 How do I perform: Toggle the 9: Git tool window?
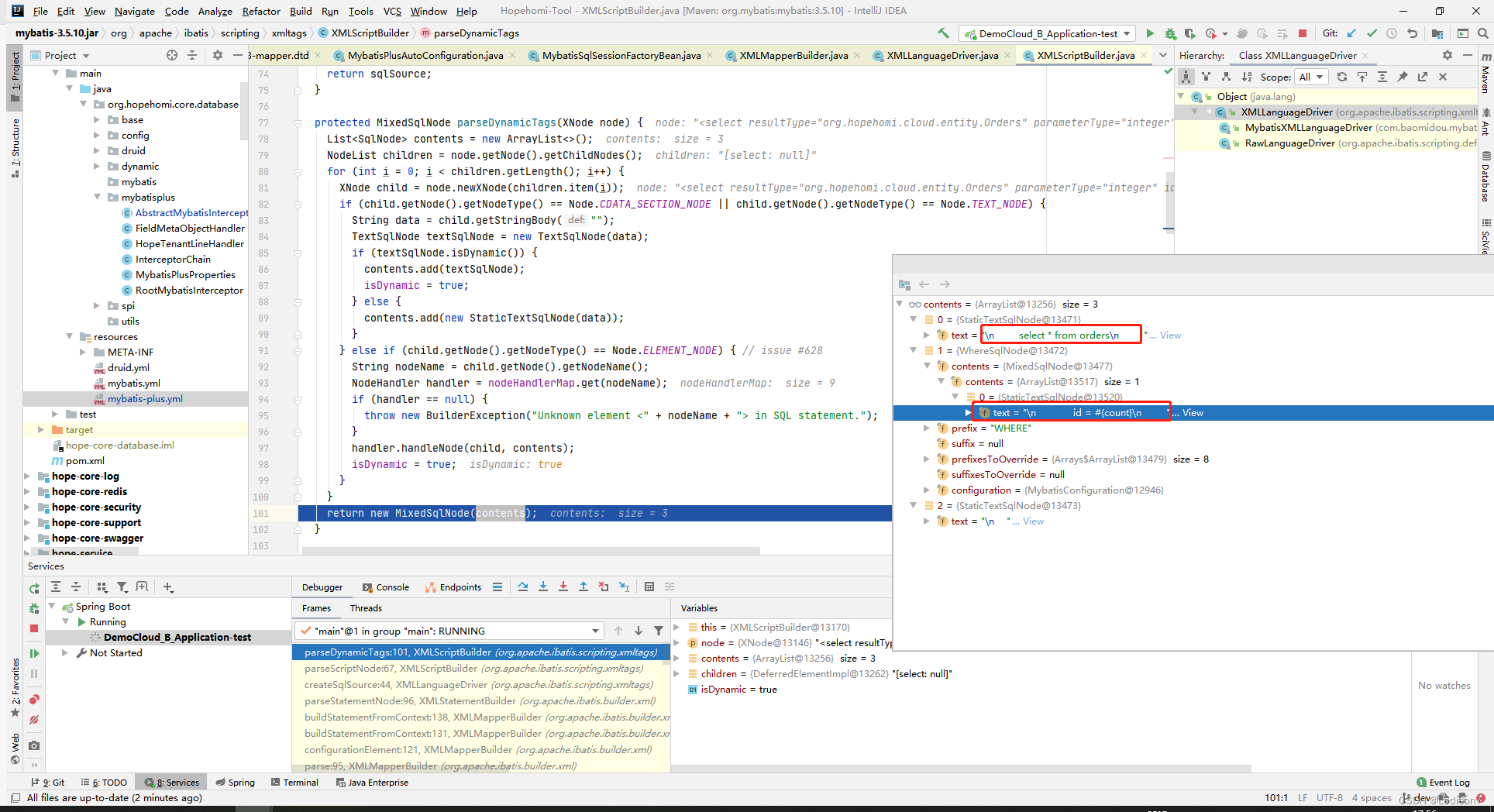click(48, 783)
